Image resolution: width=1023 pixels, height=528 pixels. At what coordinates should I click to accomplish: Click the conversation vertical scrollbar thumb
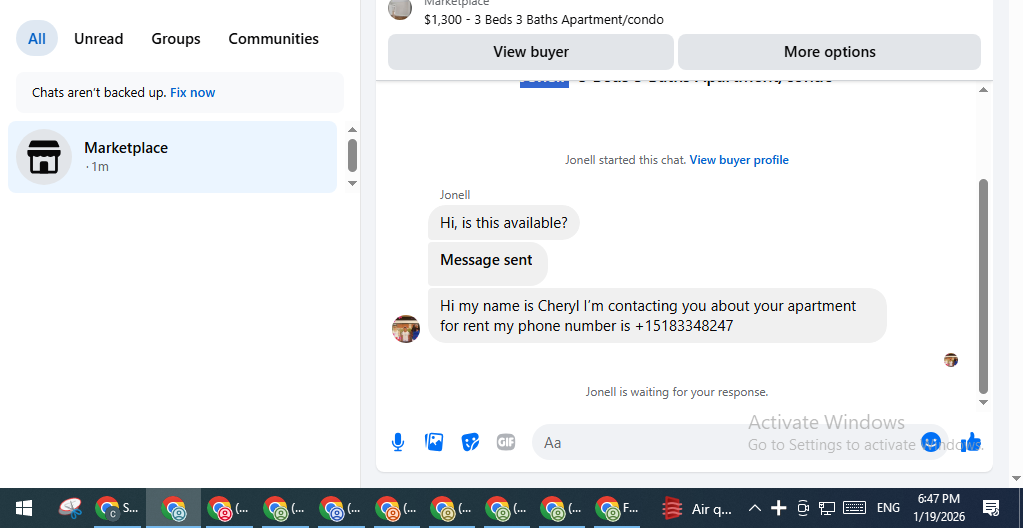click(983, 286)
